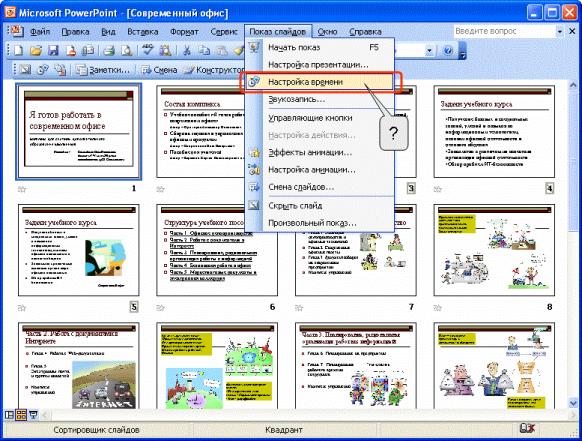Open the zoom combo box dropdown arrow
This screenshot has height=441, width=582.
(x=429, y=50)
